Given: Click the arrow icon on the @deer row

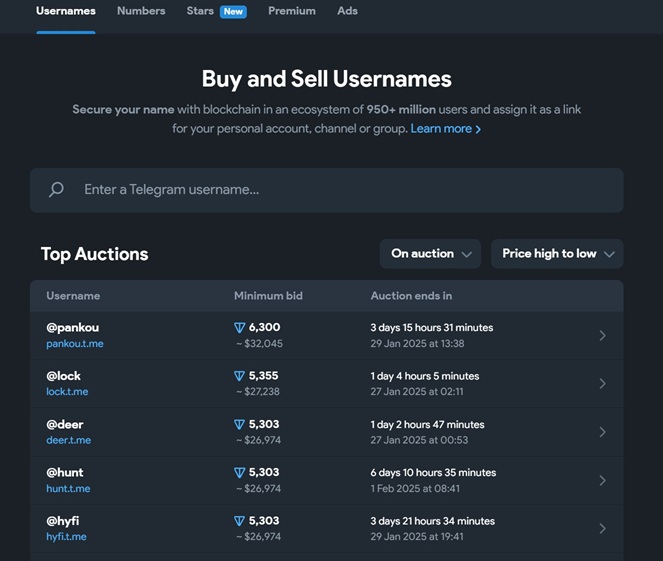Looking at the screenshot, I should click(x=602, y=432).
